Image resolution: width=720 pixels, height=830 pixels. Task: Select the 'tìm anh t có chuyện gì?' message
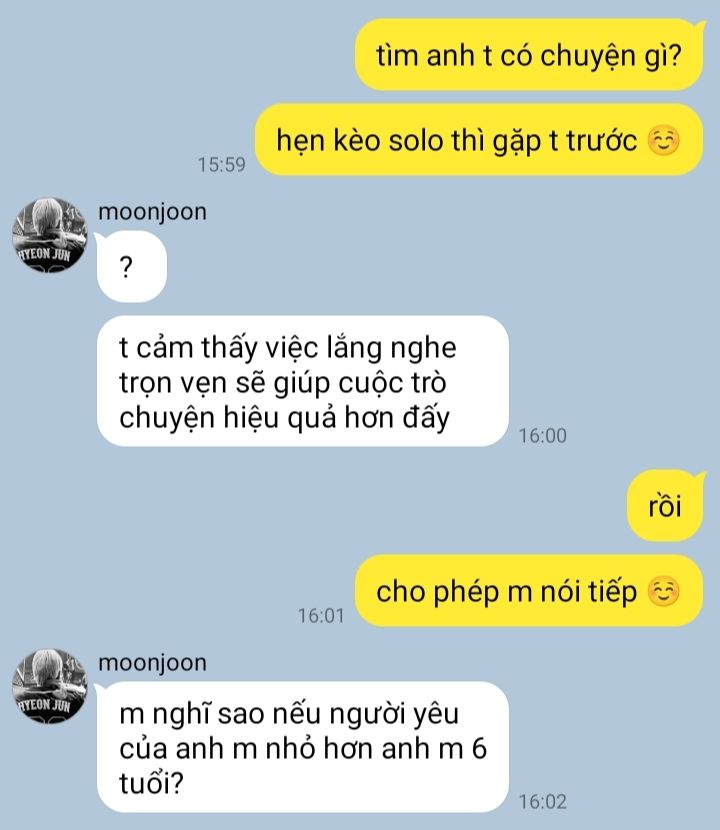(x=529, y=55)
